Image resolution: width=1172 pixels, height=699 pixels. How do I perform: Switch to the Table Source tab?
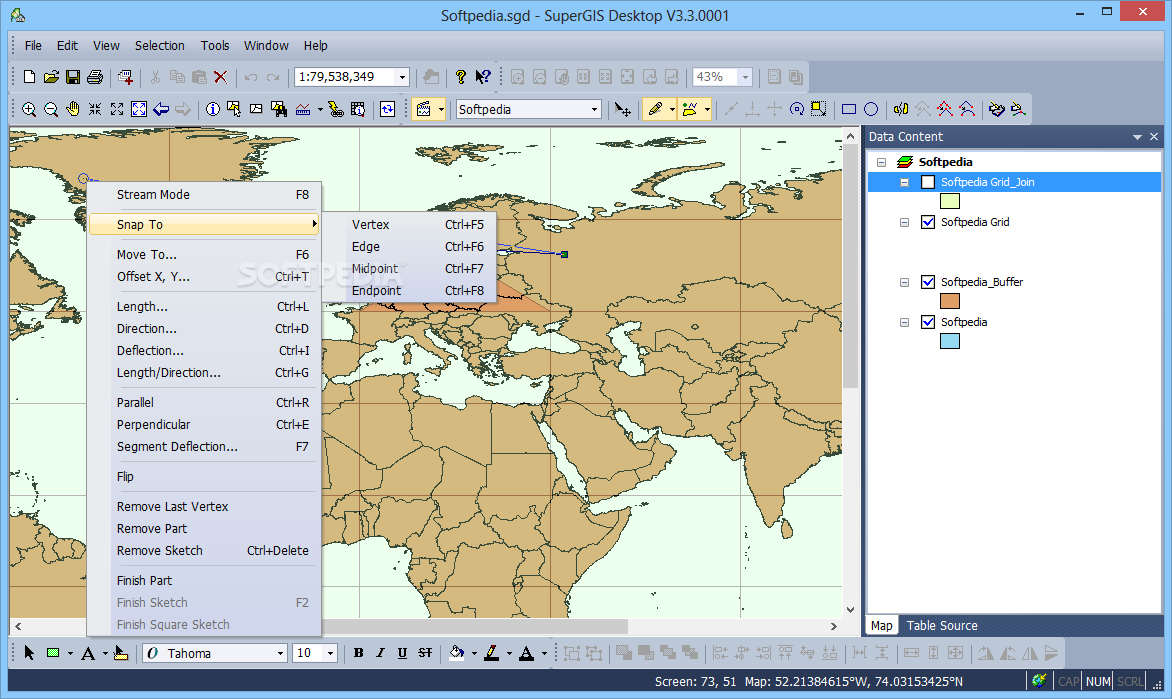[942, 626]
